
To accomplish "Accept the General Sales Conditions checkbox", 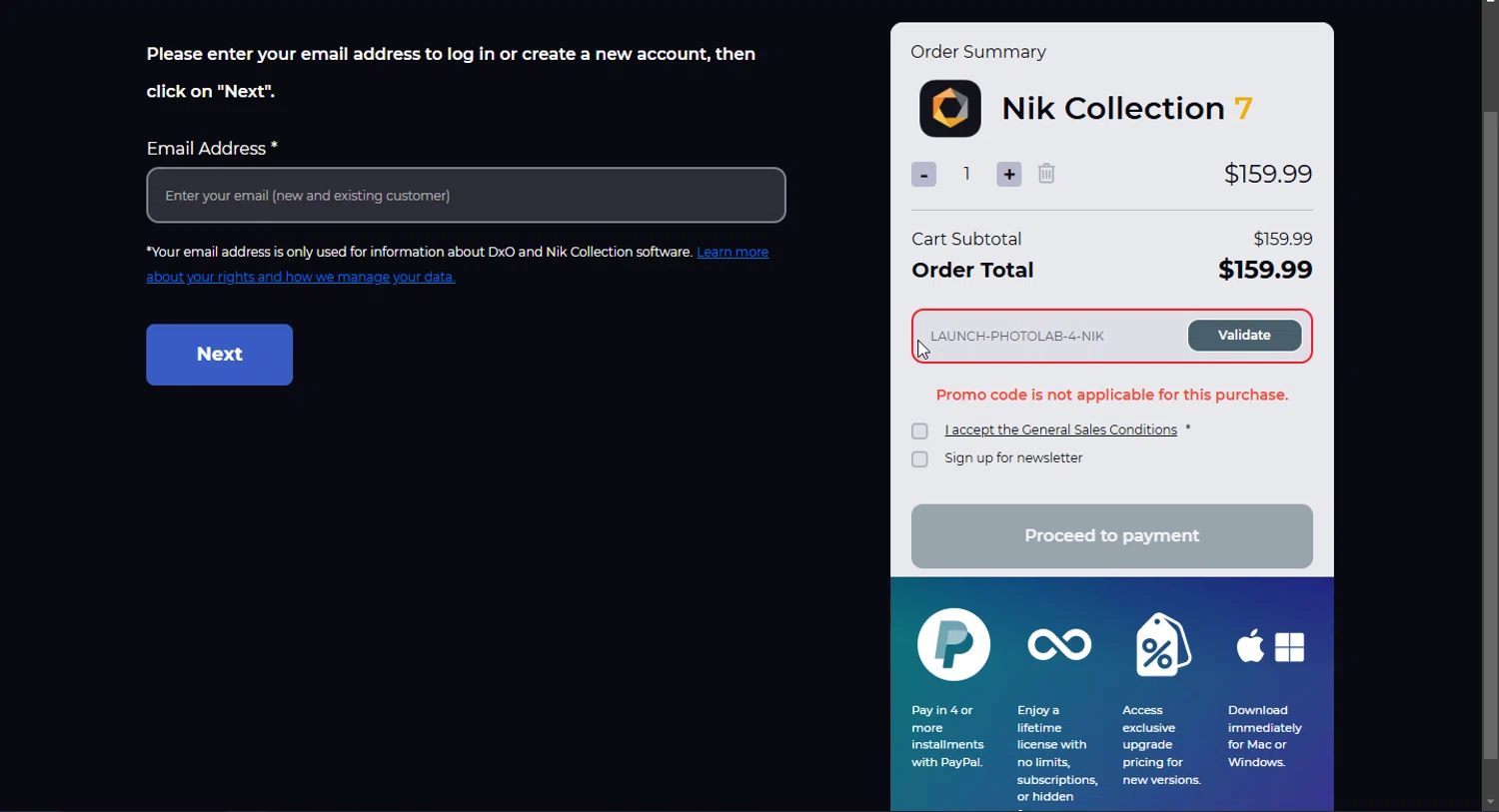I will 919,431.
